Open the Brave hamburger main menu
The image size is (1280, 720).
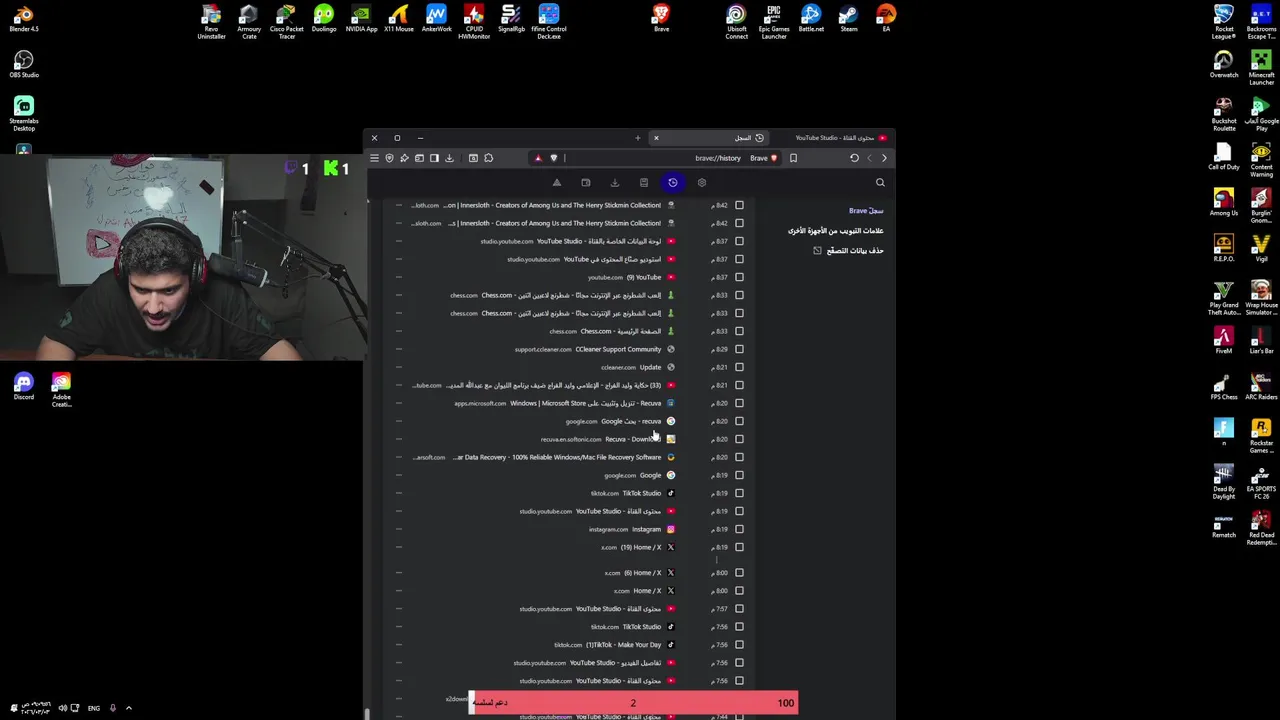[374, 158]
